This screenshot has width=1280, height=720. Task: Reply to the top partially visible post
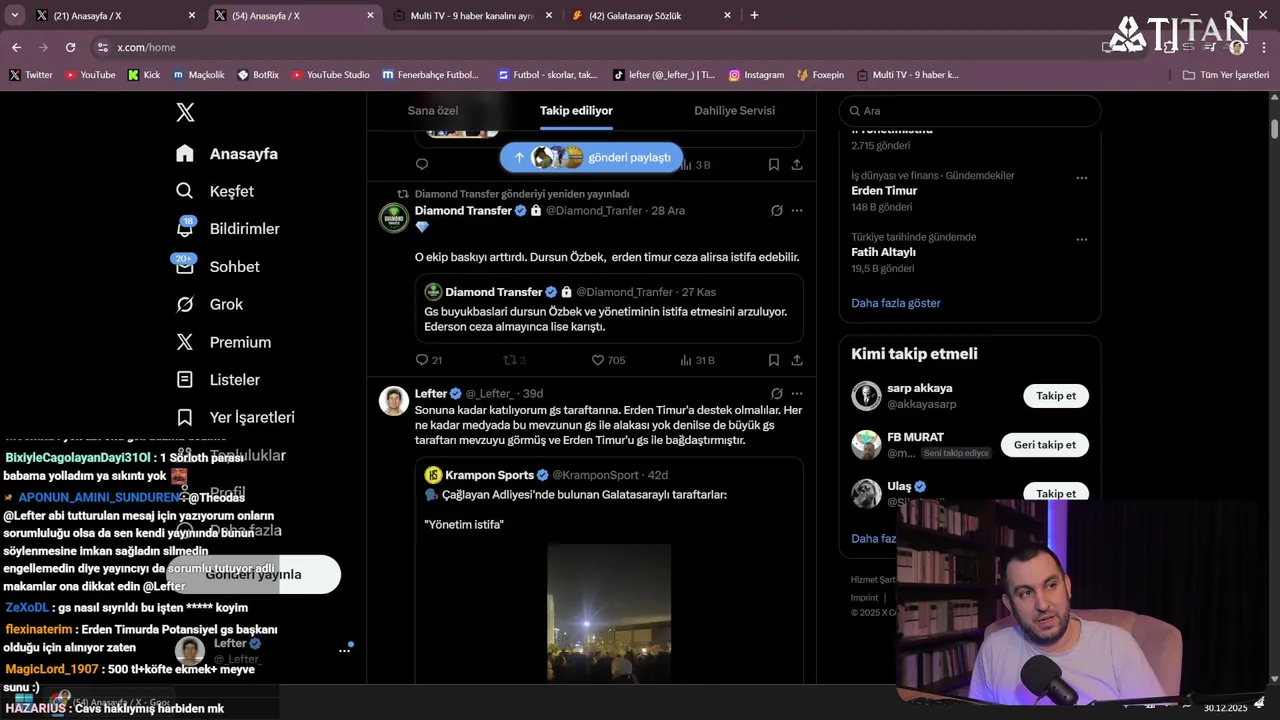422,165
